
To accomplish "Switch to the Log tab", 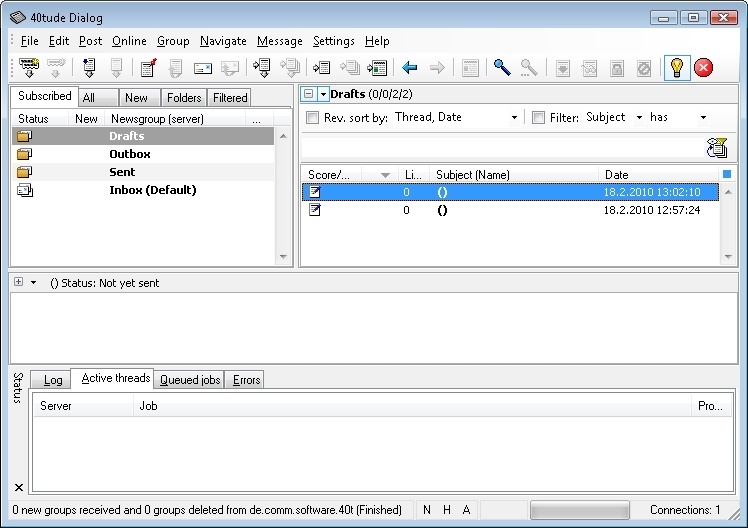I will click(x=53, y=380).
